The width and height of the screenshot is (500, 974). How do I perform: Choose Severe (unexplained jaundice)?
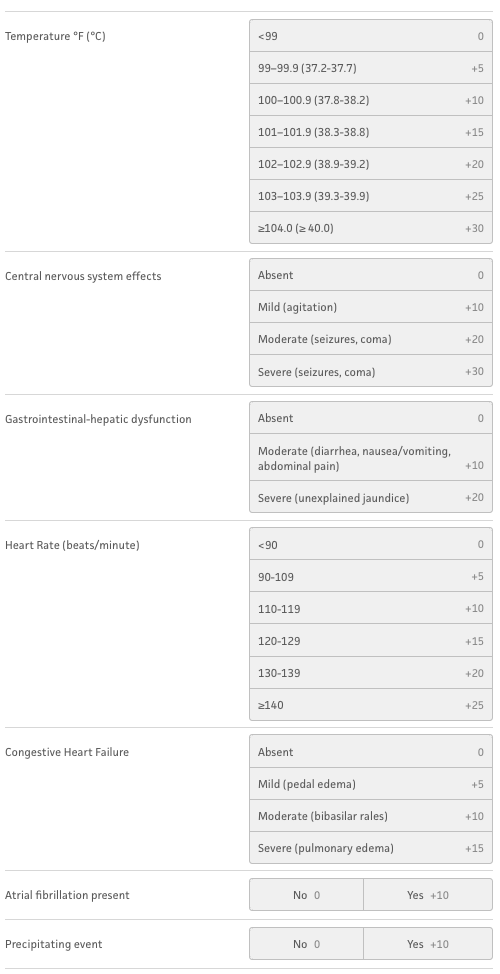(x=371, y=497)
